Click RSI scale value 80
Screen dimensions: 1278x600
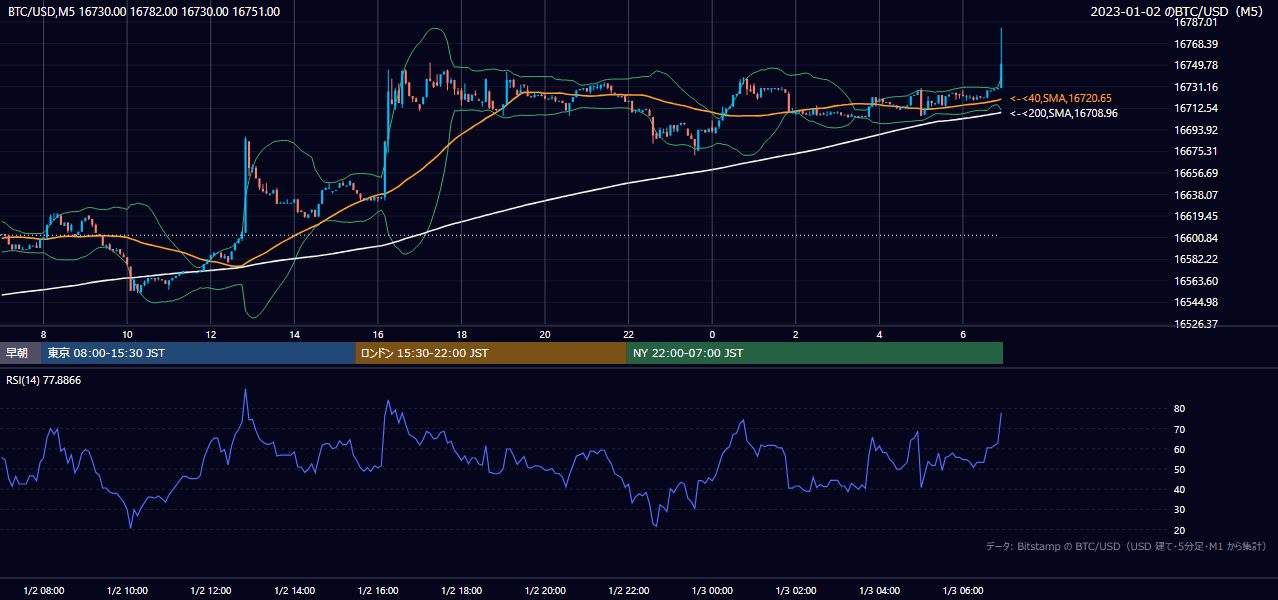(x=1180, y=409)
